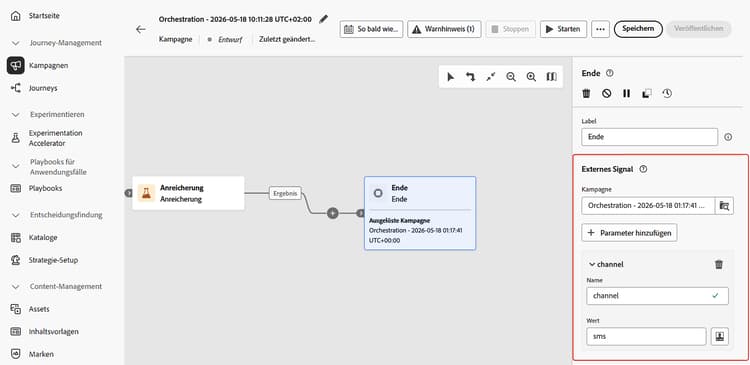Click the pause icon in Ende panel

point(627,94)
